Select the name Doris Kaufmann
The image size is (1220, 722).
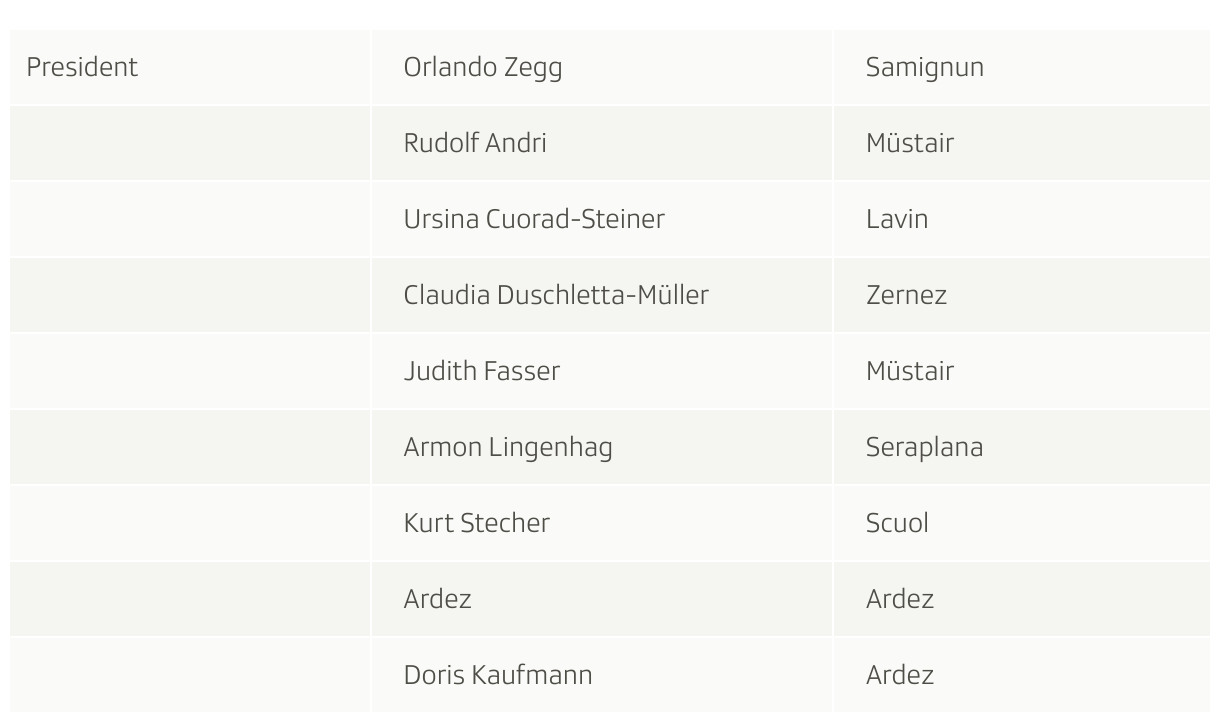pyautogui.click(x=497, y=675)
